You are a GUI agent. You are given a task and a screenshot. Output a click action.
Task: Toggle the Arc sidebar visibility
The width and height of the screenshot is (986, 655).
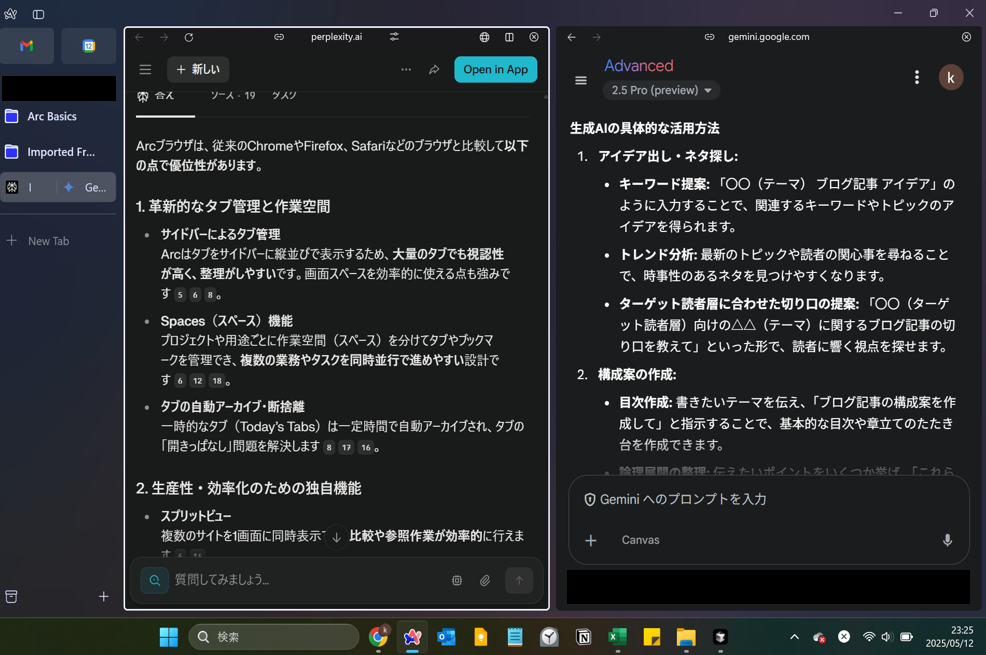tap(38, 14)
